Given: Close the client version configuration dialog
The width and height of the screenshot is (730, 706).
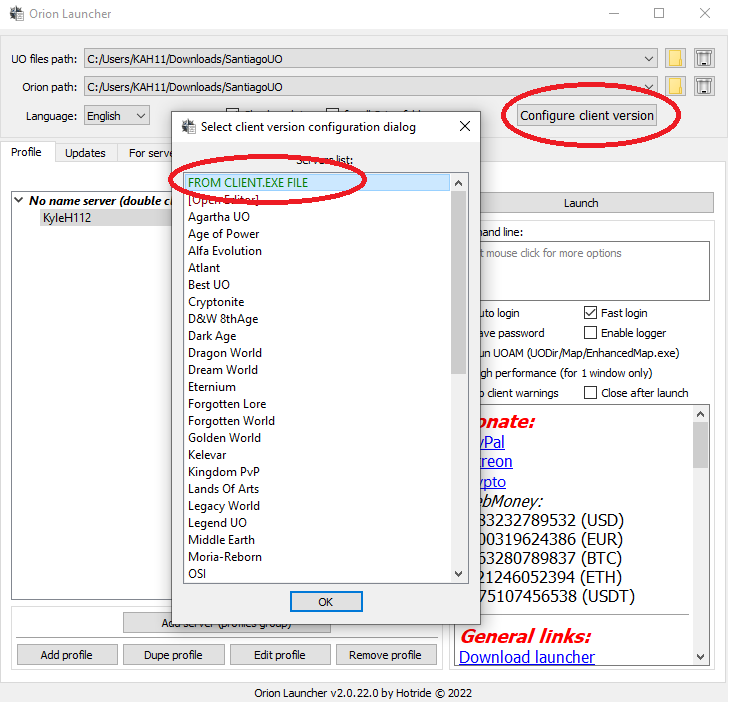Looking at the screenshot, I should 464,127.
